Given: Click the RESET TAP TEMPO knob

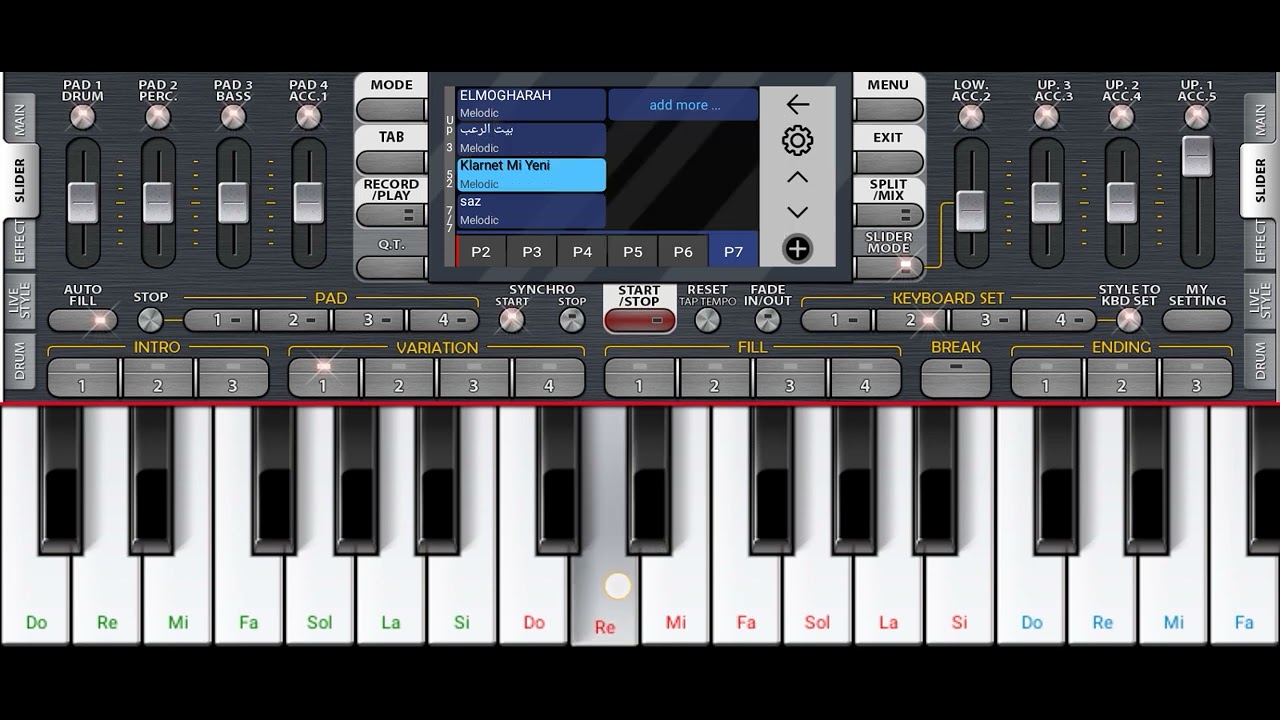Looking at the screenshot, I should point(707,320).
